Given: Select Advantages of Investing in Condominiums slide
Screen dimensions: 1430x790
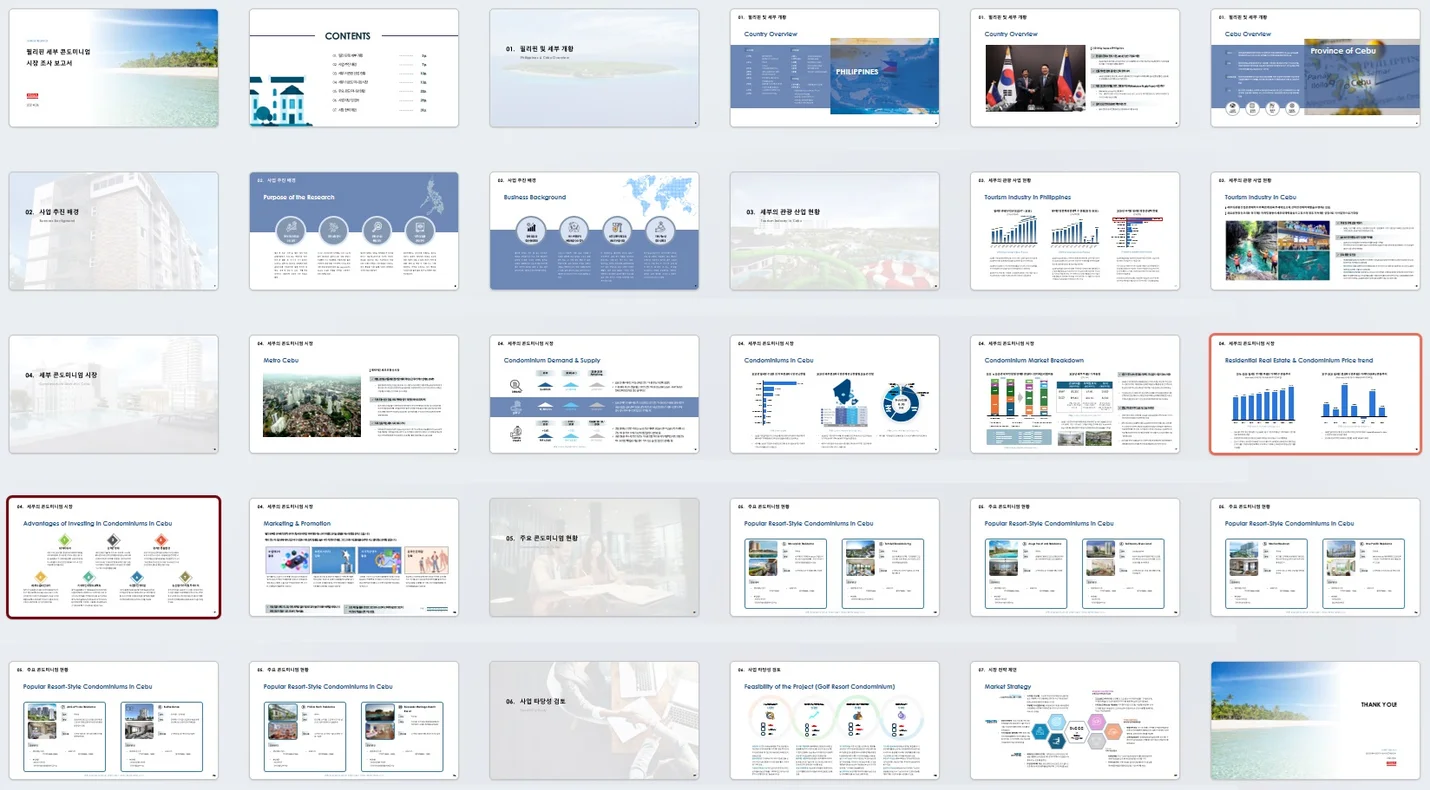Looking at the screenshot, I should (114, 557).
